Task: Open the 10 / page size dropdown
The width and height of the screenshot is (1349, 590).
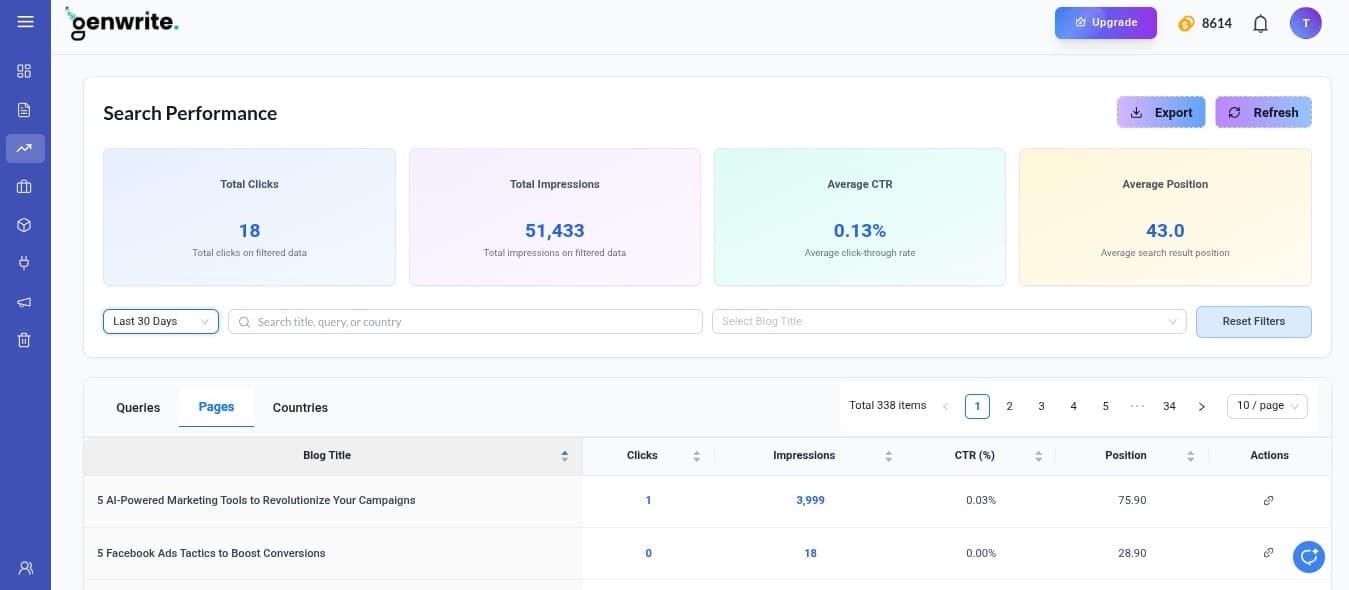Action: [1267, 406]
